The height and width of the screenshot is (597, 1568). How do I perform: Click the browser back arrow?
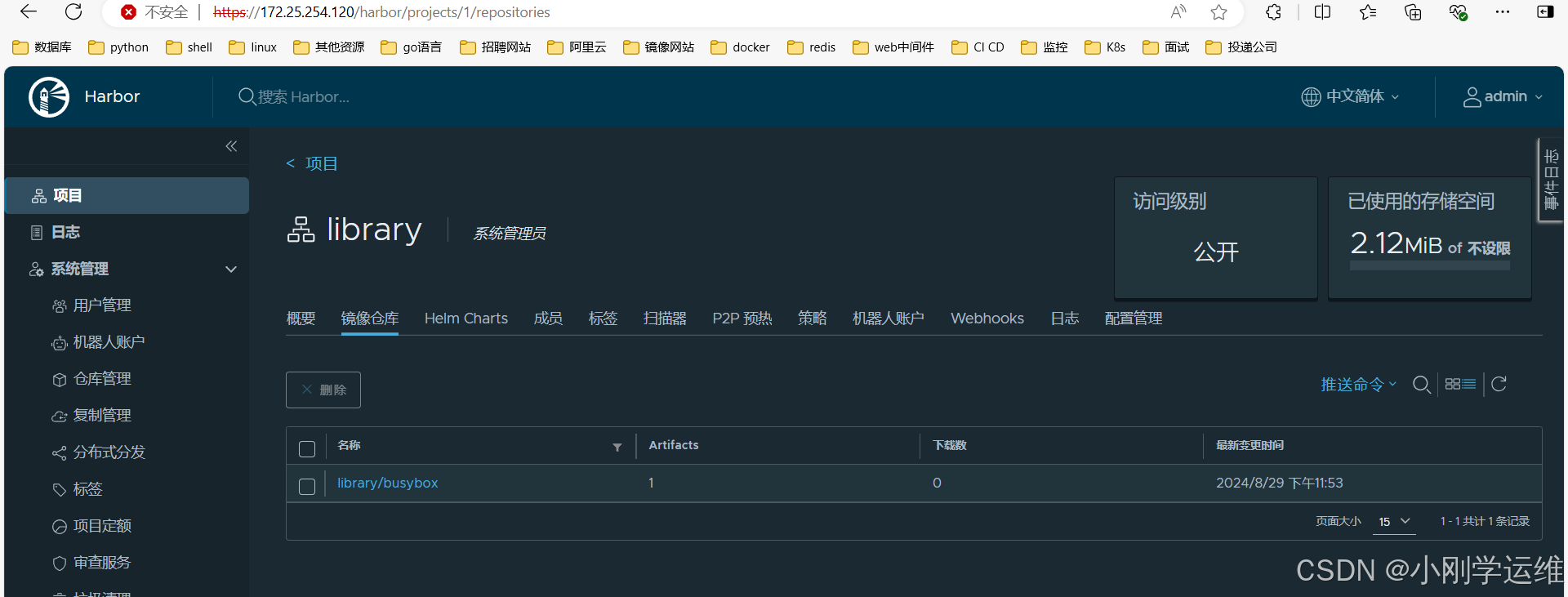click(x=29, y=11)
